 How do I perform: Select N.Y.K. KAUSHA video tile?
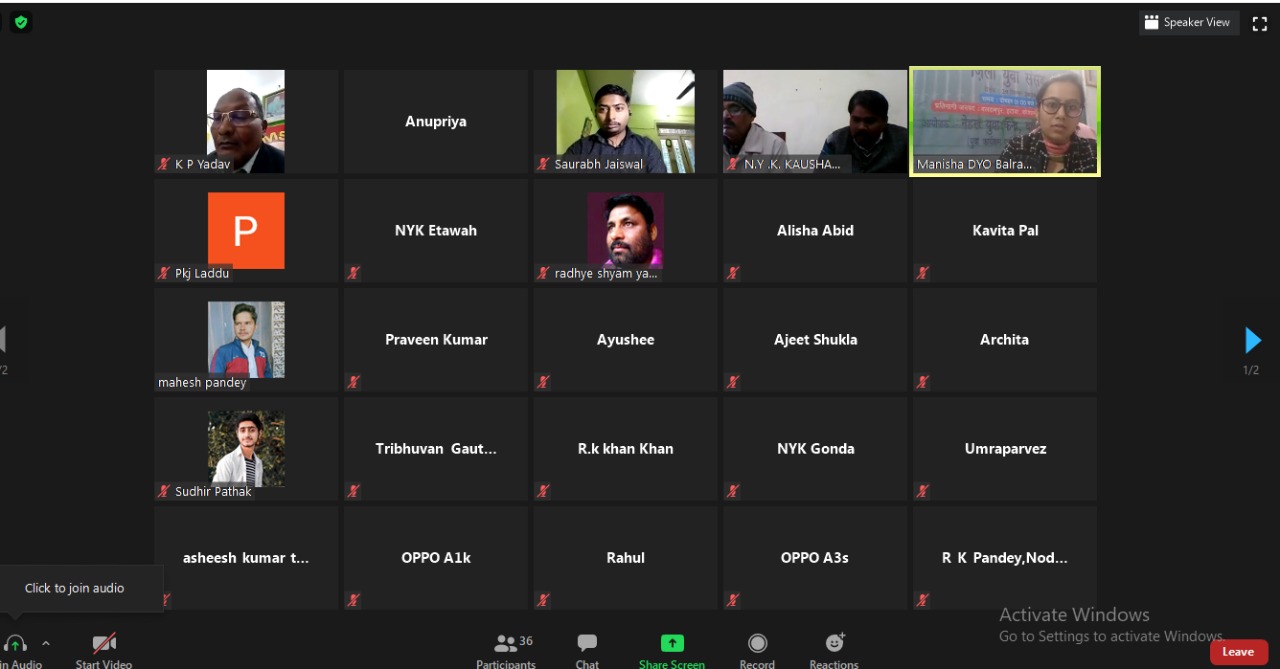point(815,121)
